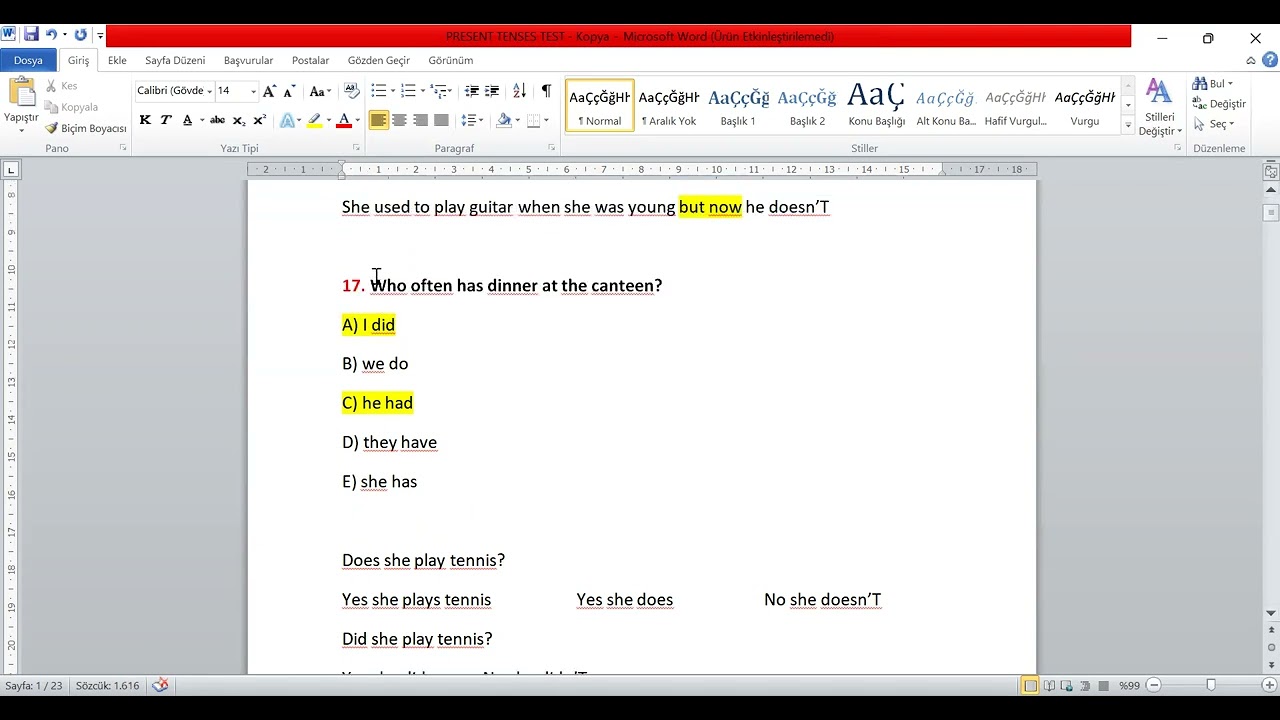Screen dimensions: 1280x720
Task: Click the zoom slider handle
Action: (x=1211, y=686)
